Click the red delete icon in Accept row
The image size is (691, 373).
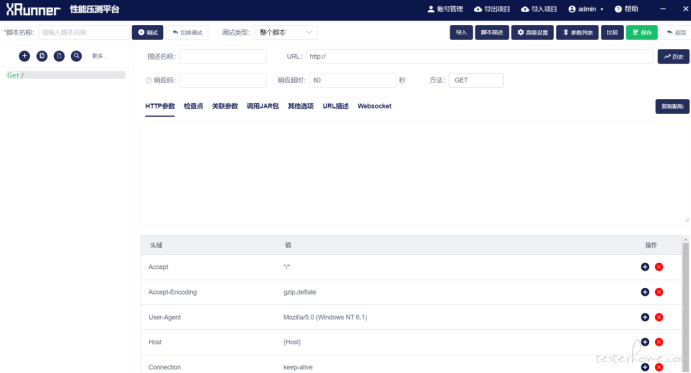(659, 267)
